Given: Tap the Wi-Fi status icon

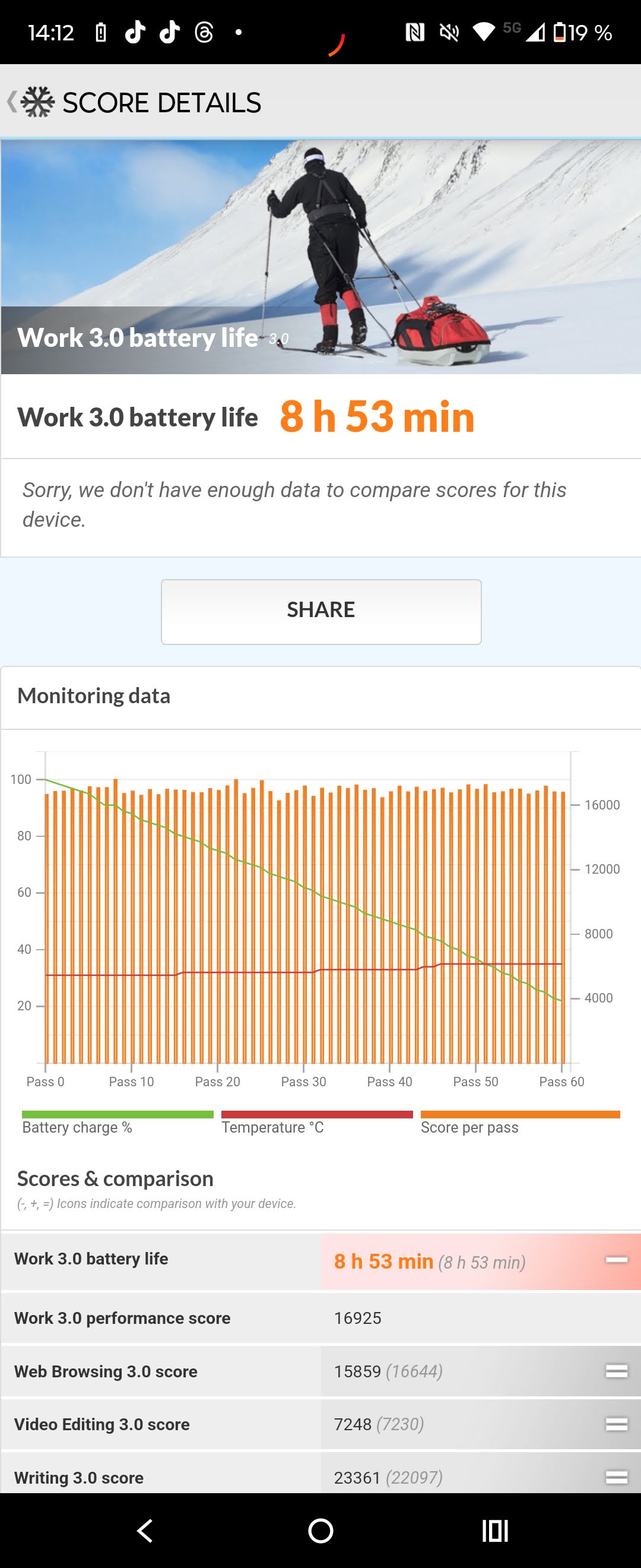Looking at the screenshot, I should (x=484, y=32).
